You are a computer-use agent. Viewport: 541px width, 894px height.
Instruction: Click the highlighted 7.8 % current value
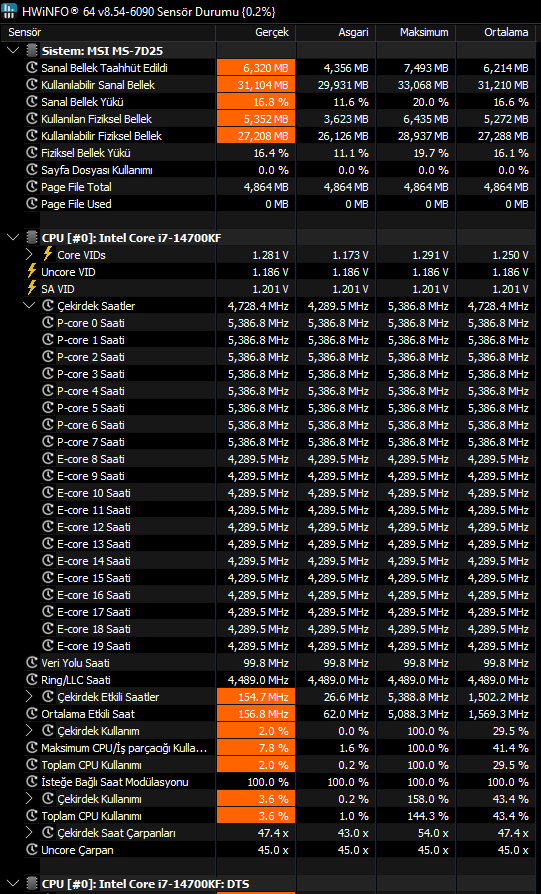click(x=256, y=748)
